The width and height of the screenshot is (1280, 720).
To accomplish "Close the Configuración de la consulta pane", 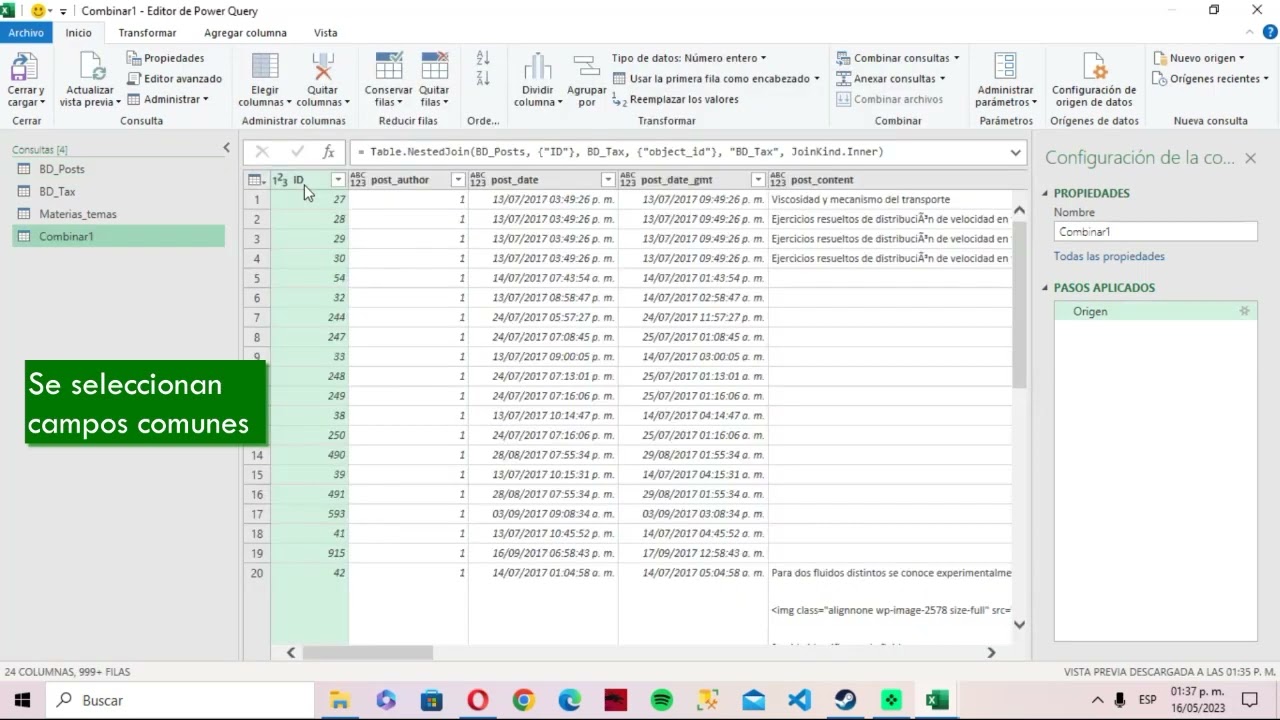I will pos(1250,158).
